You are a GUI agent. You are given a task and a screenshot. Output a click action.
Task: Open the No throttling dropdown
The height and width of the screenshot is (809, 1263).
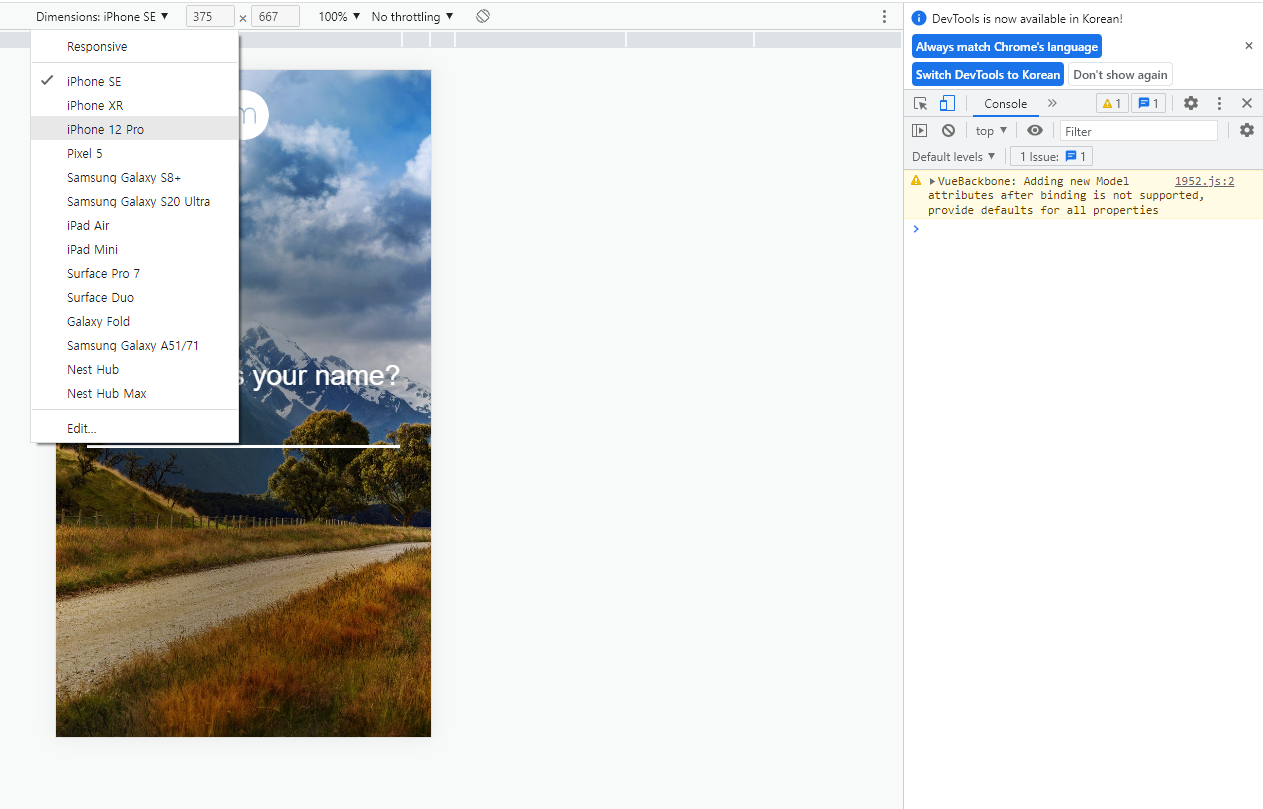(x=412, y=17)
